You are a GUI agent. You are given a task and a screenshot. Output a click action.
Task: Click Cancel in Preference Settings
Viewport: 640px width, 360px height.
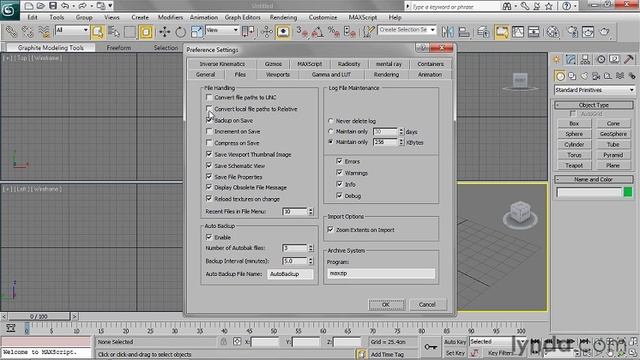click(427, 304)
